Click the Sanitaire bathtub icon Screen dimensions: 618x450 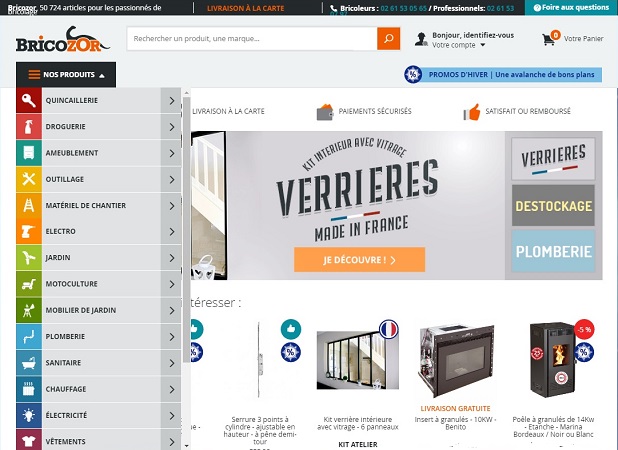(x=29, y=363)
